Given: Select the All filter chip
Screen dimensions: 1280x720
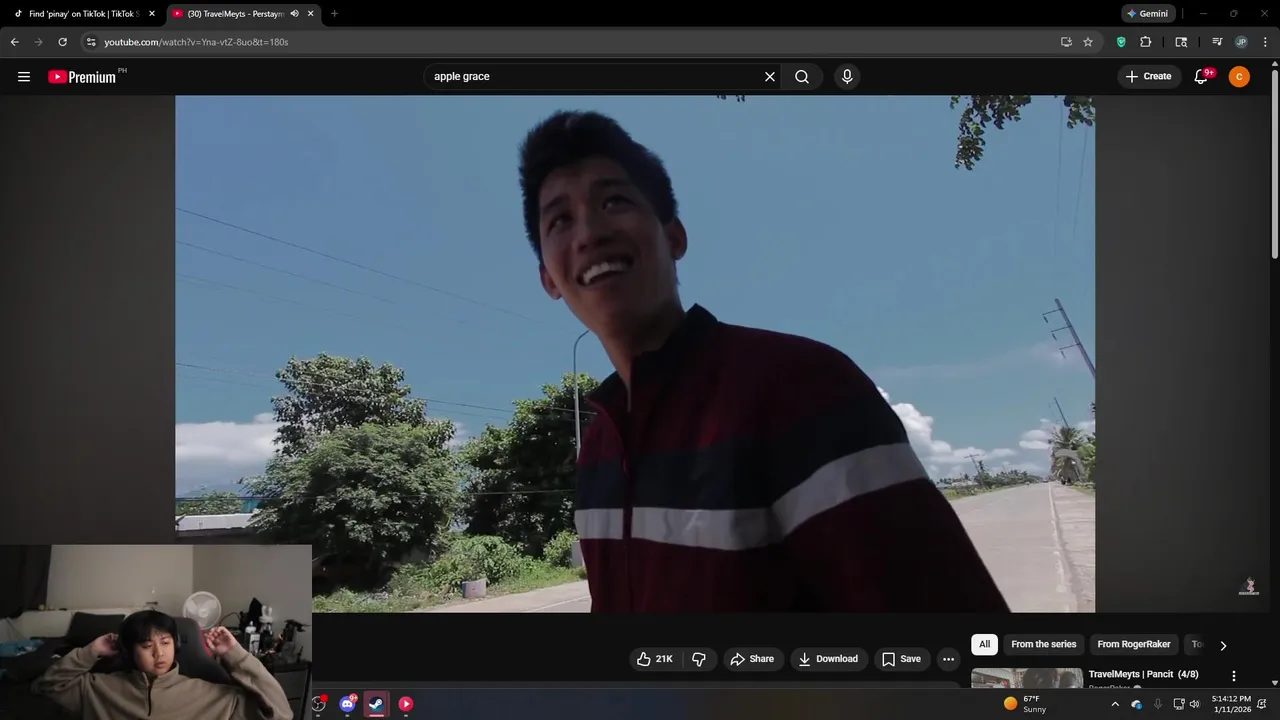Looking at the screenshot, I should [x=985, y=644].
